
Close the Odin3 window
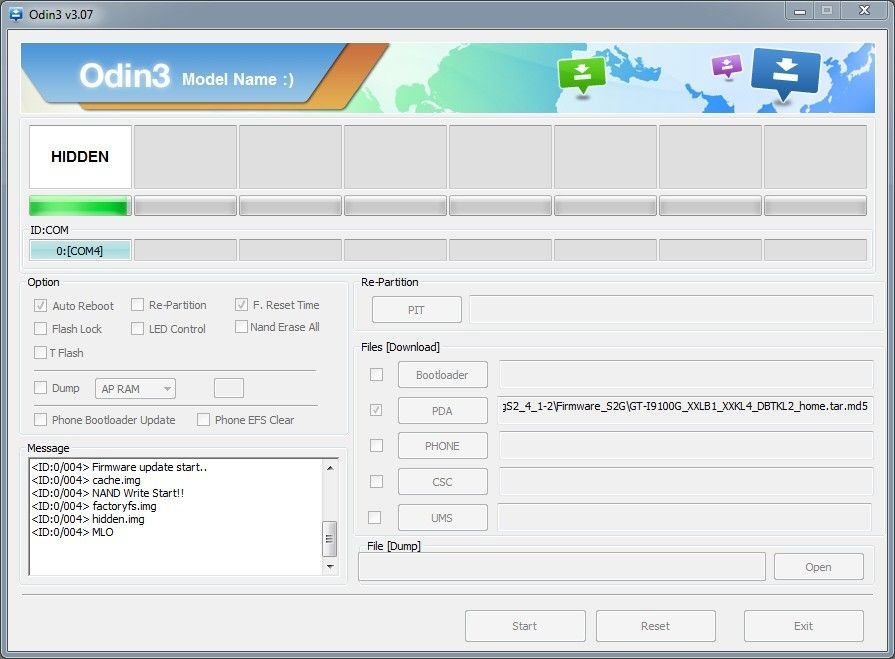[x=864, y=11]
